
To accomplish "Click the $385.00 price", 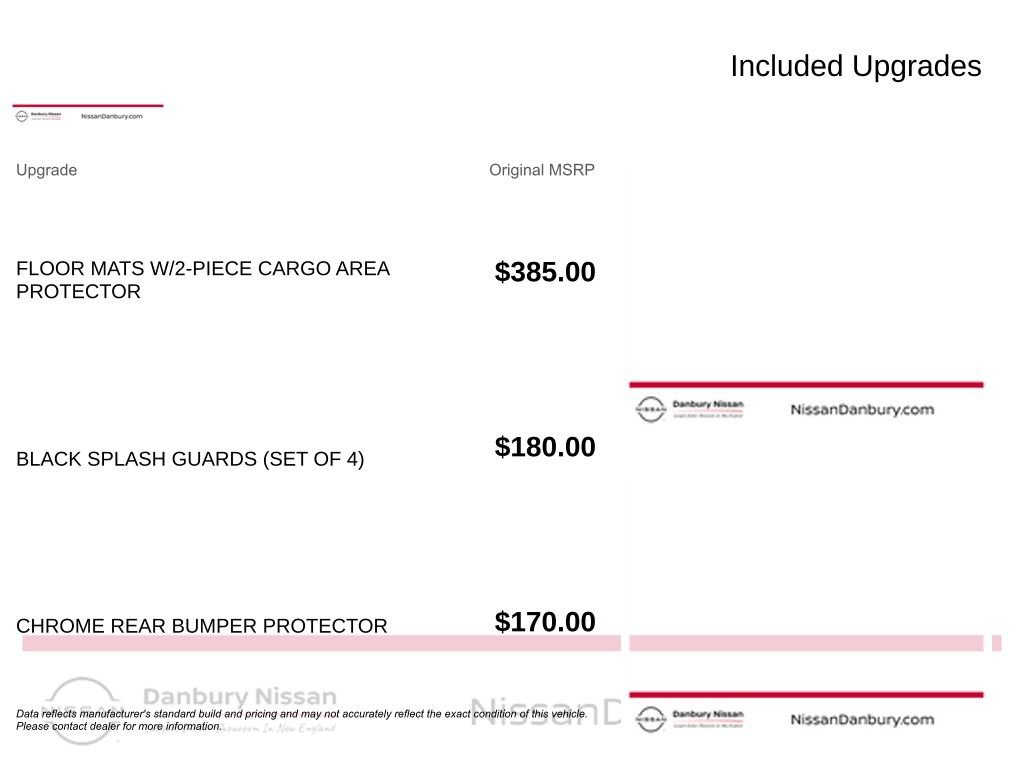I will [x=545, y=272].
